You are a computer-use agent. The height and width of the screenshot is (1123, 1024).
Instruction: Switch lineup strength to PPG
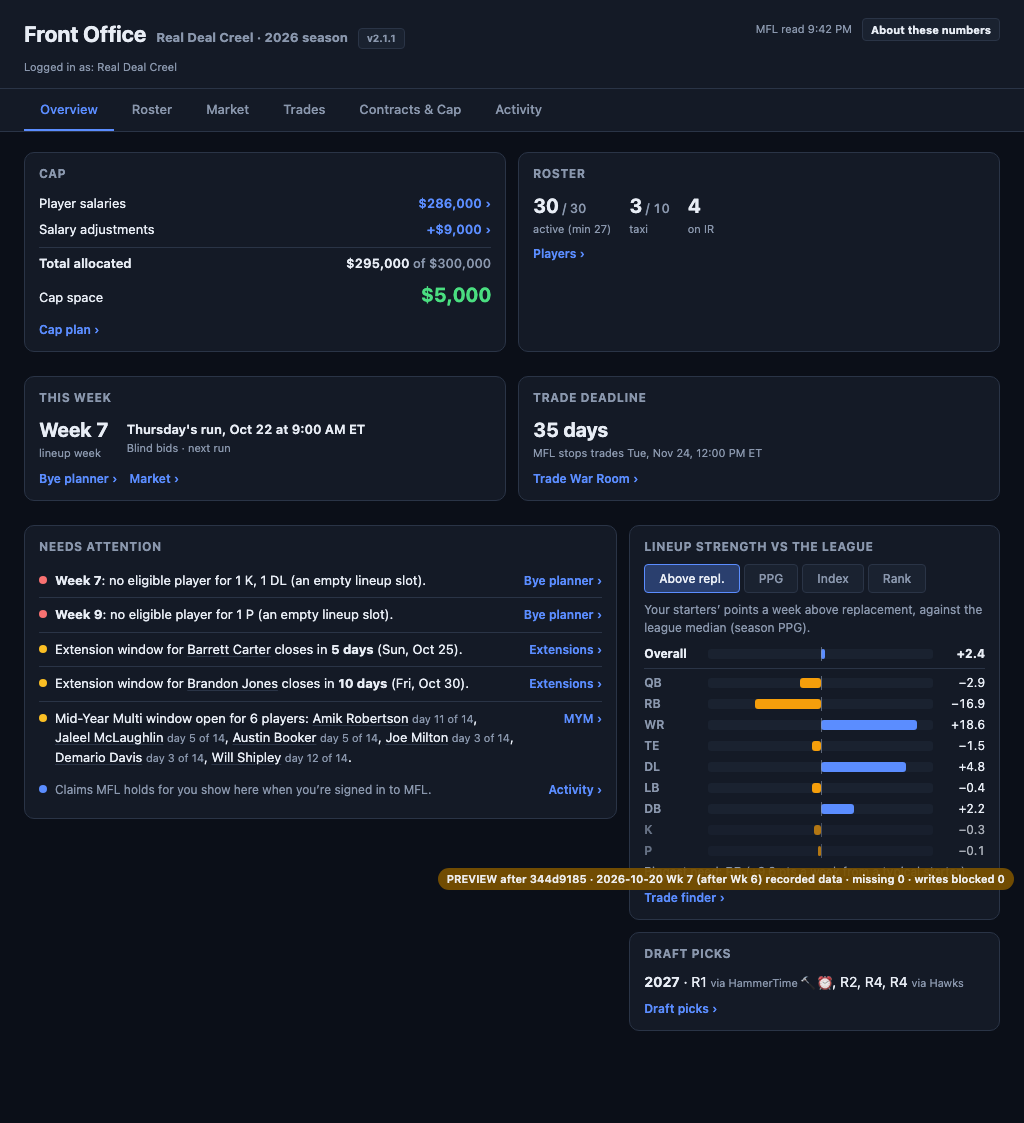click(771, 579)
